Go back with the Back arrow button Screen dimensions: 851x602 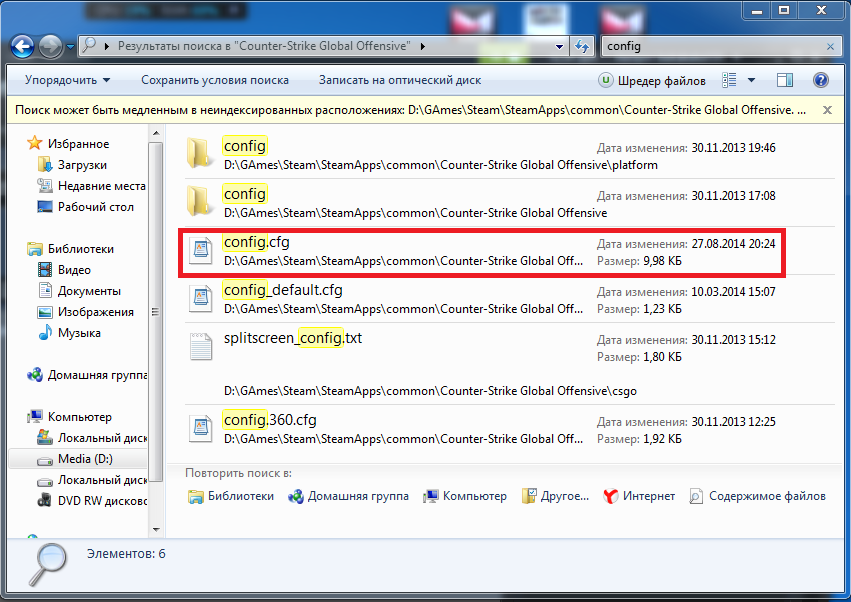(x=22, y=47)
